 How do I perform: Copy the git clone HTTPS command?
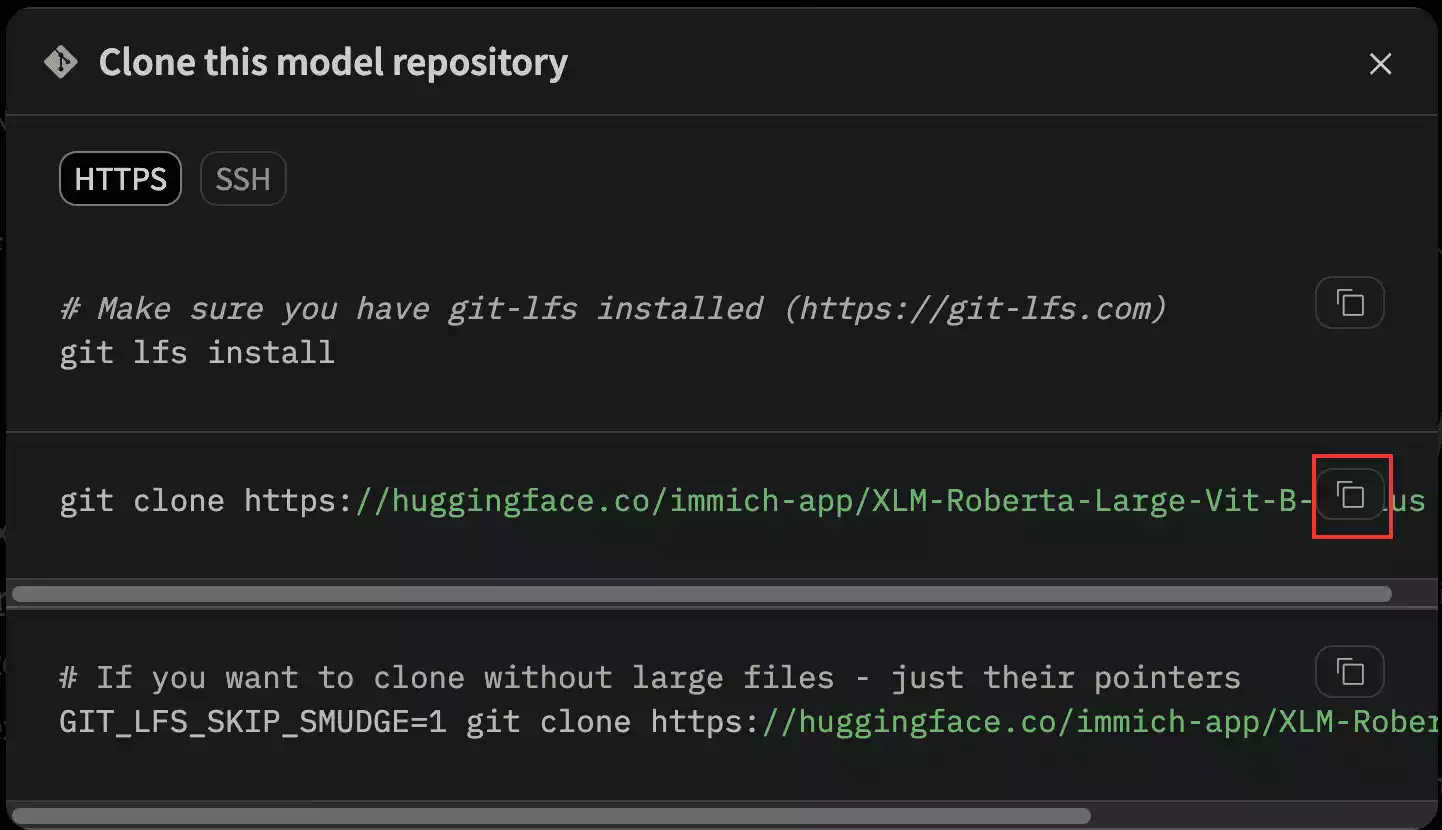pyautogui.click(x=1350, y=494)
